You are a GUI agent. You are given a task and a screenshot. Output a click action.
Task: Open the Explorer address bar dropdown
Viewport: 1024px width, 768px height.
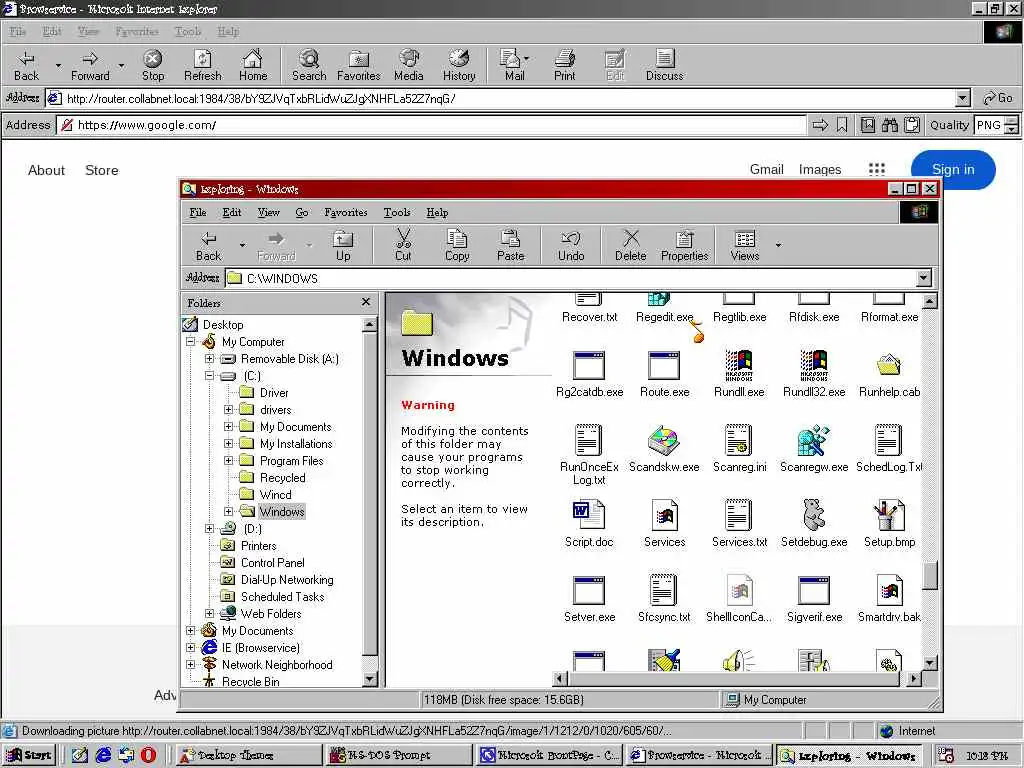pos(923,278)
